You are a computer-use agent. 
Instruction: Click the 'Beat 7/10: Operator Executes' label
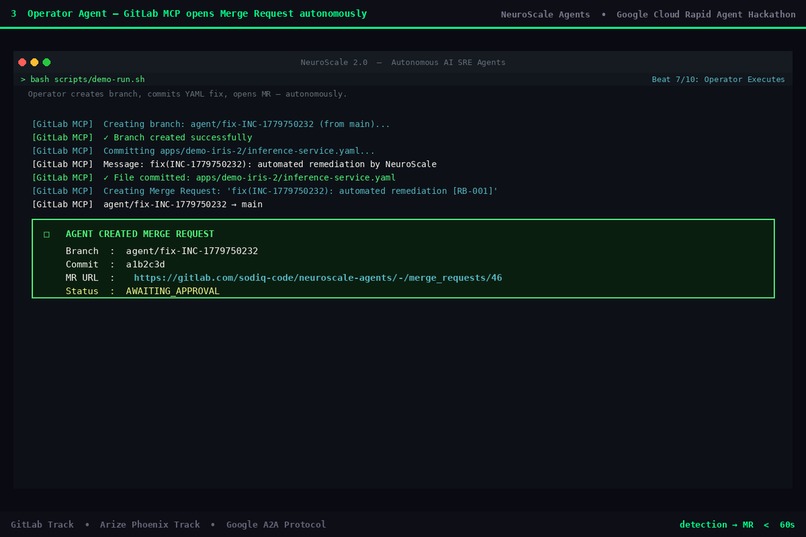pyautogui.click(x=718, y=79)
